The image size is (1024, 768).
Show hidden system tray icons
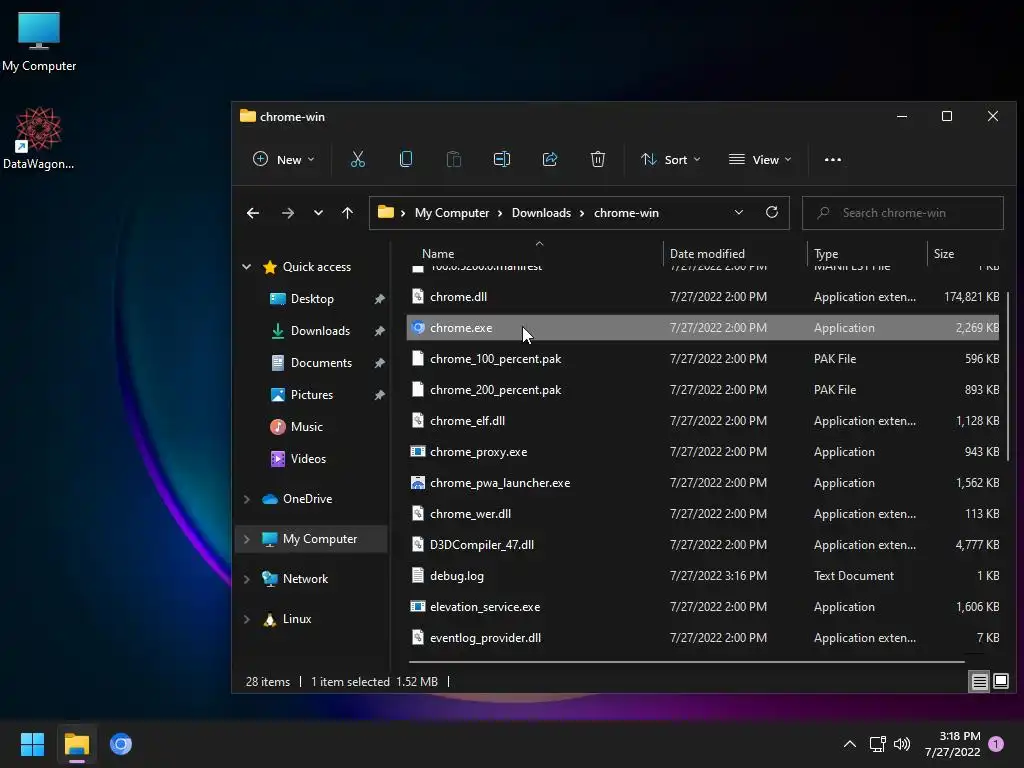pyautogui.click(x=850, y=744)
